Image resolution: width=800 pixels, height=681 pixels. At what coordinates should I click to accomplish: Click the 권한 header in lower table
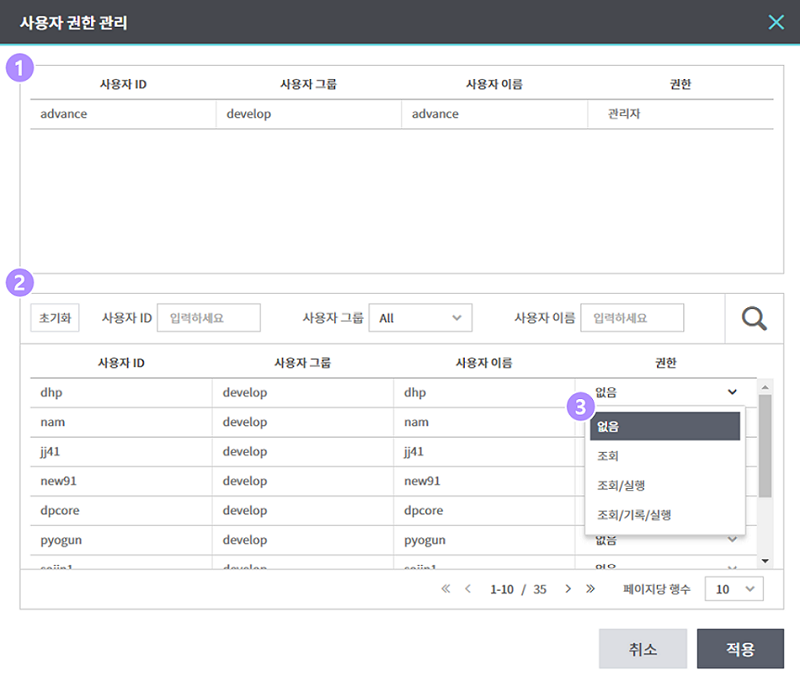click(666, 363)
